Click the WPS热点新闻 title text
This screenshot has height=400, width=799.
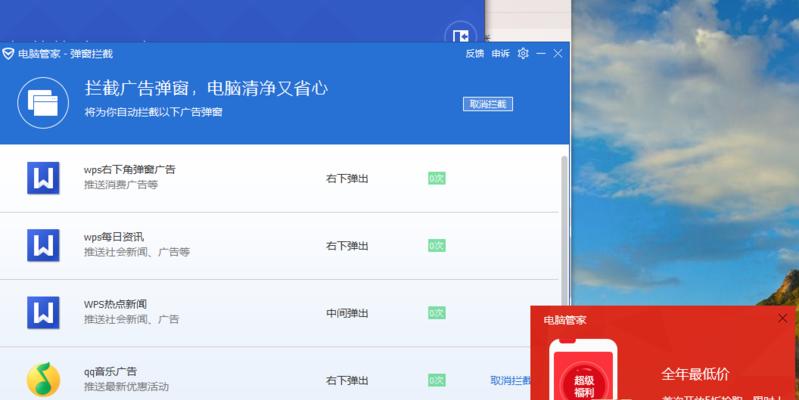pos(115,304)
